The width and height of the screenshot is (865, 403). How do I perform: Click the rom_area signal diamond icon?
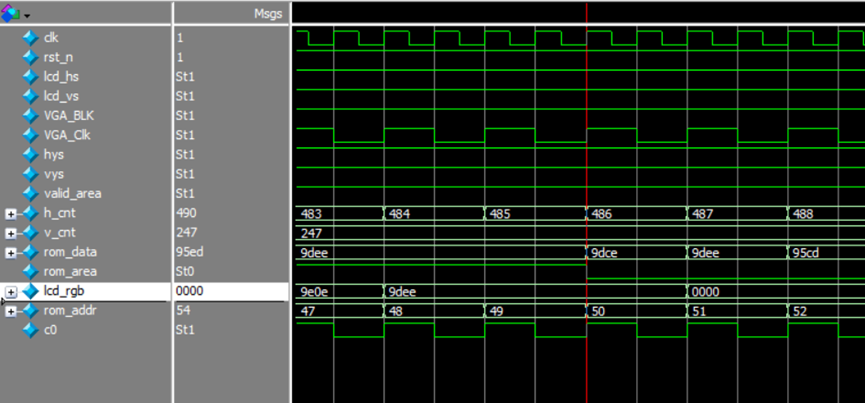[x=30, y=272]
